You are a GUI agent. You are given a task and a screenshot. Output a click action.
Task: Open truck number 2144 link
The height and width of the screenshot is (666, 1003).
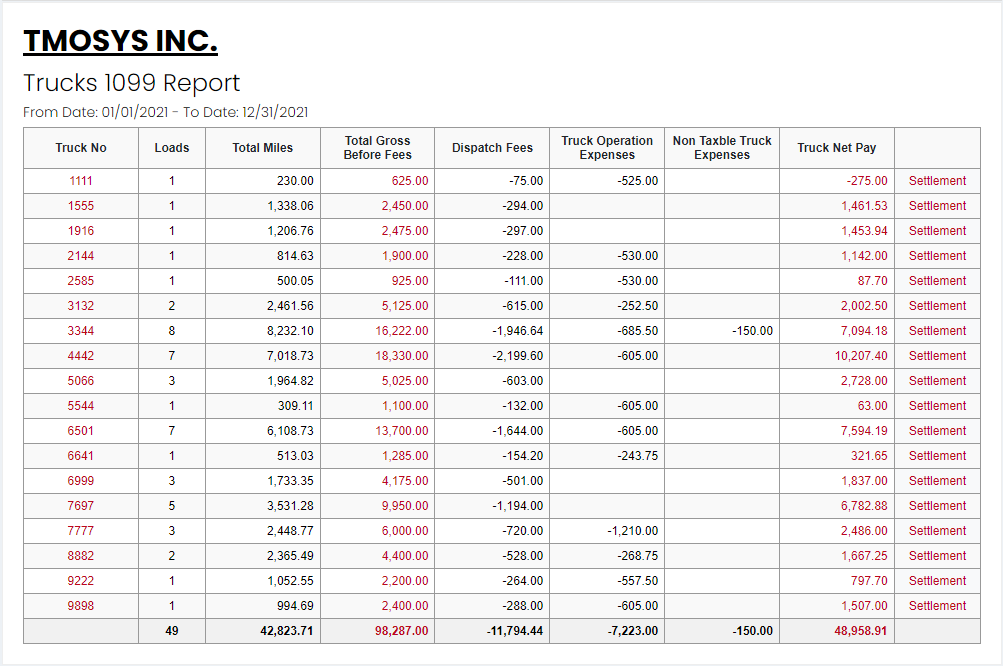click(x=81, y=256)
